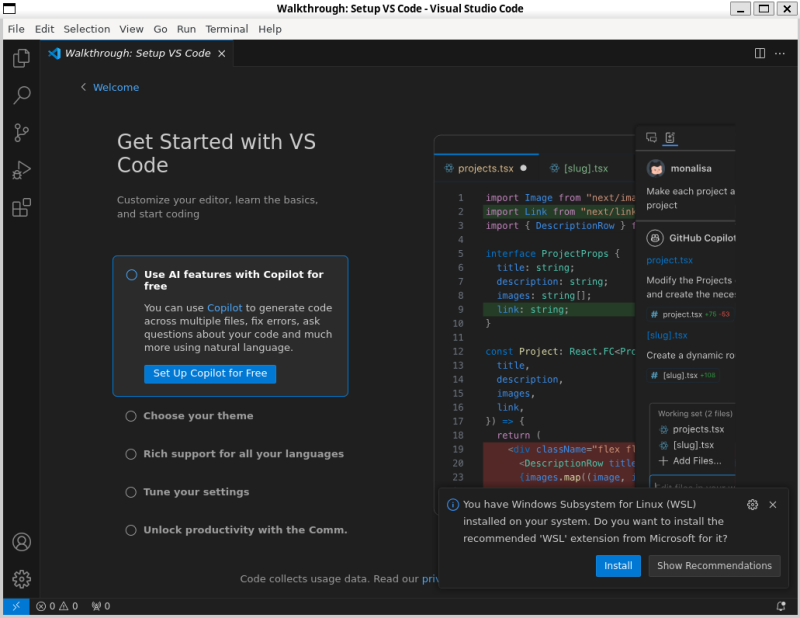Open the Selection menu
This screenshot has width=800, height=618.
87,29
